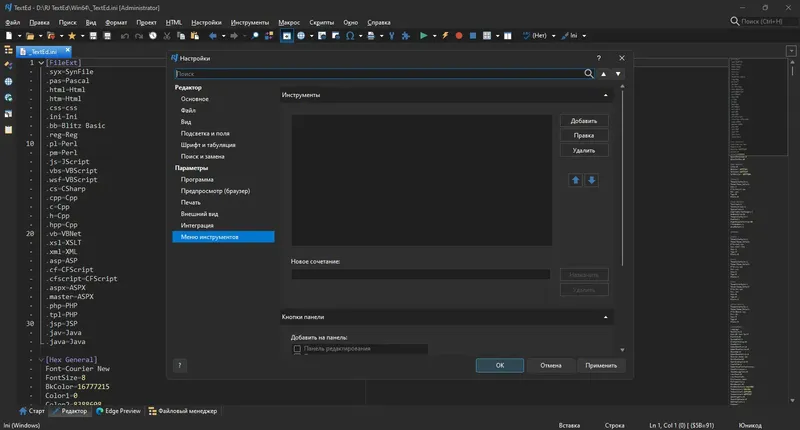
Task: Click the red Record macro circle icon
Action: [x=459, y=36]
